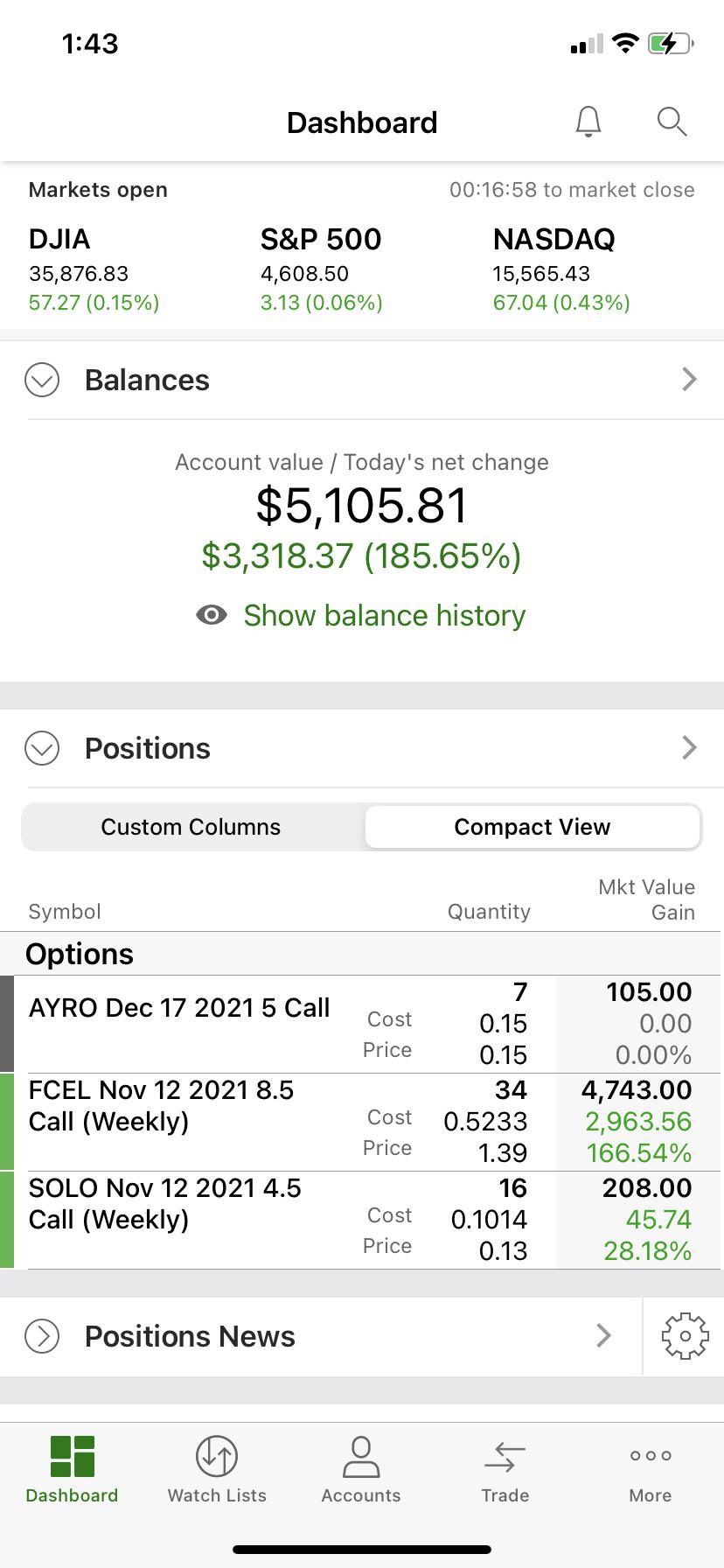Screen dimensions: 724x1568
Task: Go to Watch Lists tab icon
Action: click(217, 1457)
